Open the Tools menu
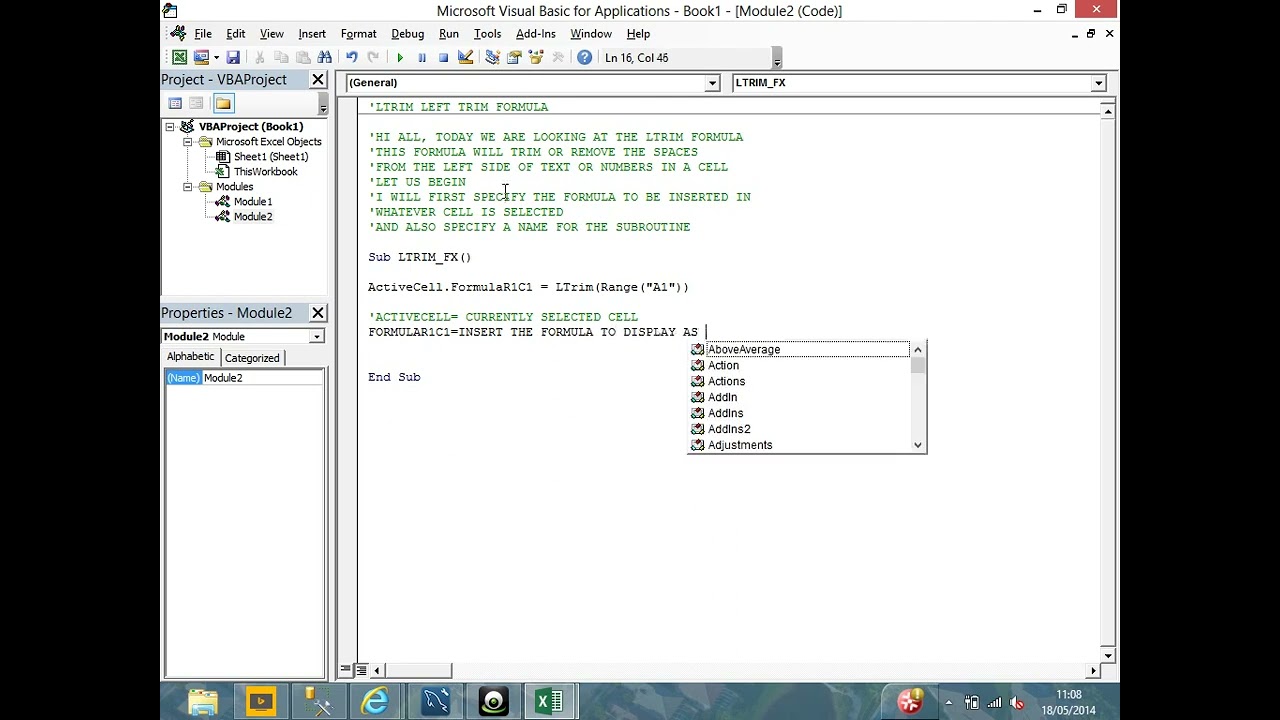The height and width of the screenshot is (720, 1280). click(488, 34)
